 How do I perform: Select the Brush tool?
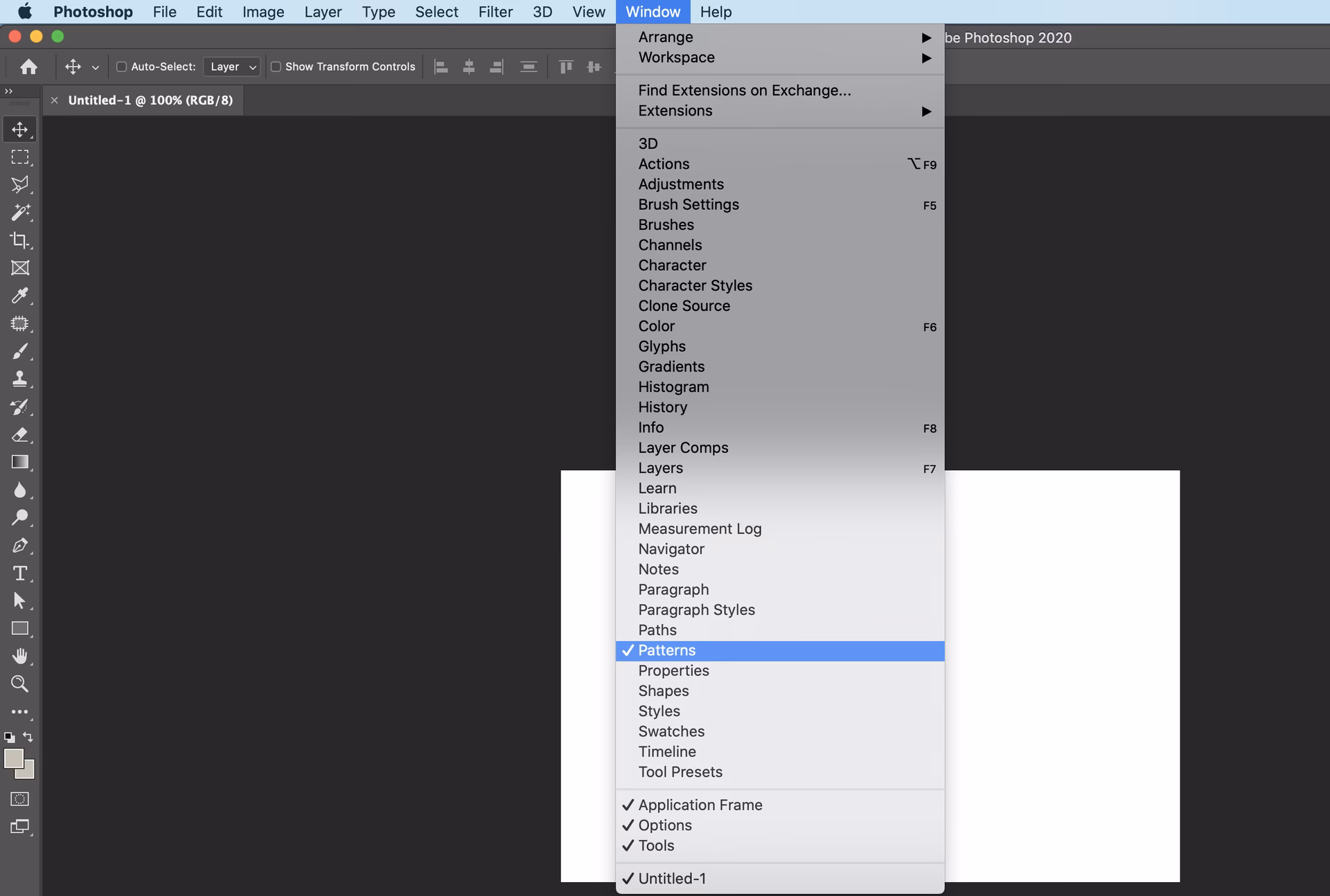20,351
